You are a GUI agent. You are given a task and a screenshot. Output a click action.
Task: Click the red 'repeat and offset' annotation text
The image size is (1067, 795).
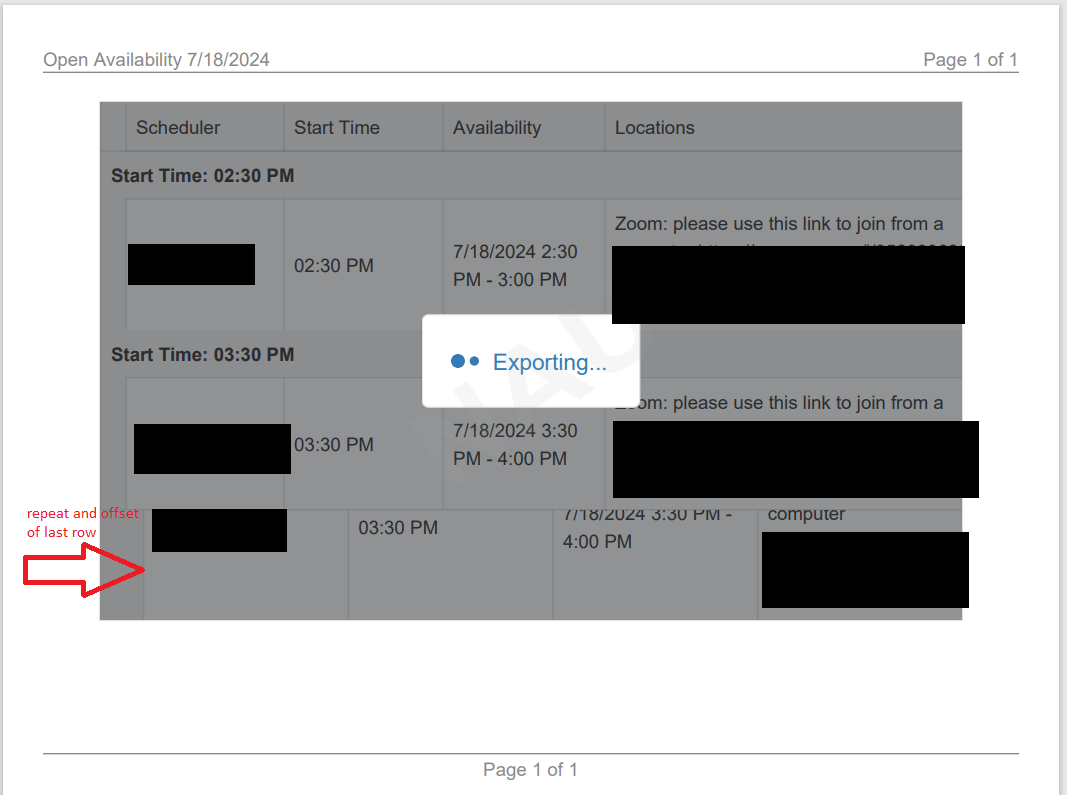point(82,523)
